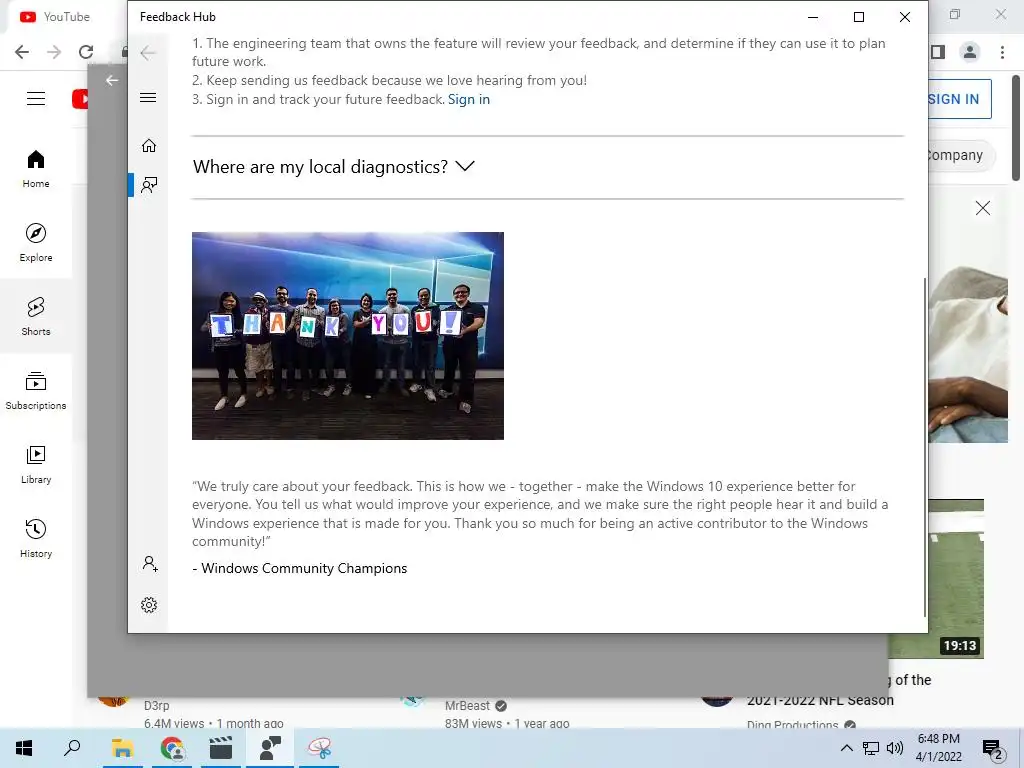The width and height of the screenshot is (1024, 768).
Task: Click the MrBeast channel name
Action: [x=467, y=706]
